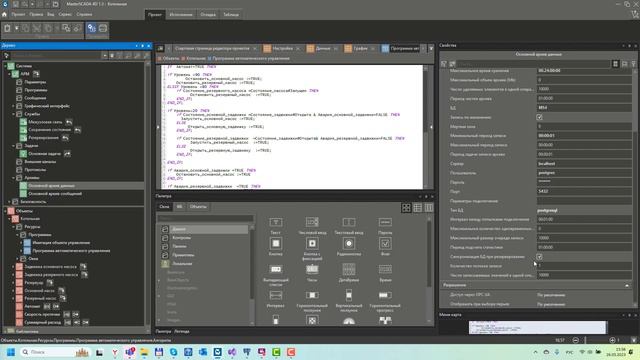
Task: Zoom in with the plus button
Action: coord(612,340)
